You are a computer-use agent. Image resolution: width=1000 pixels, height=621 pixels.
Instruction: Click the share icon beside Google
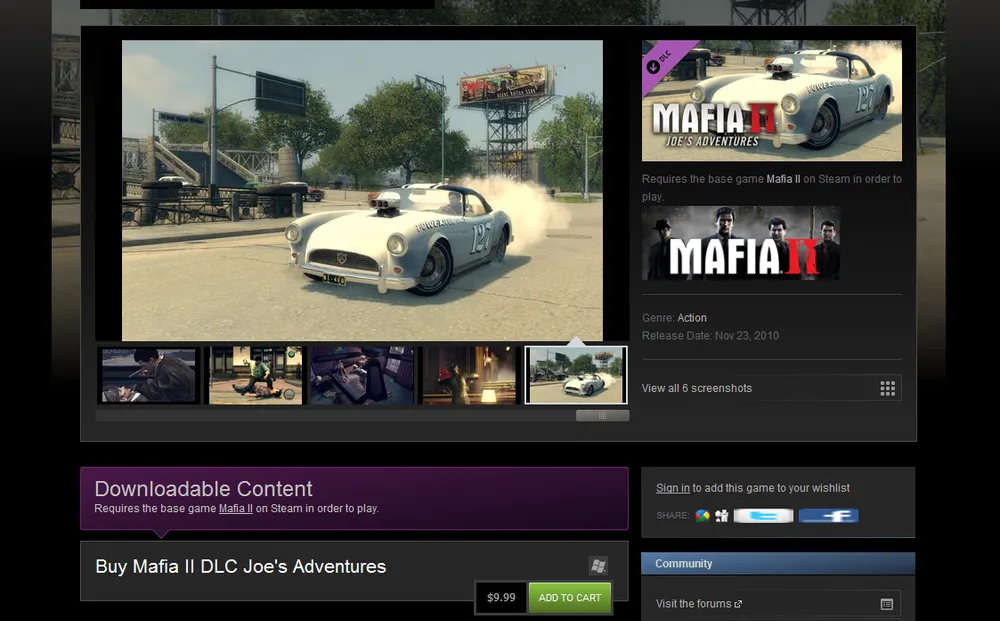(x=722, y=516)
